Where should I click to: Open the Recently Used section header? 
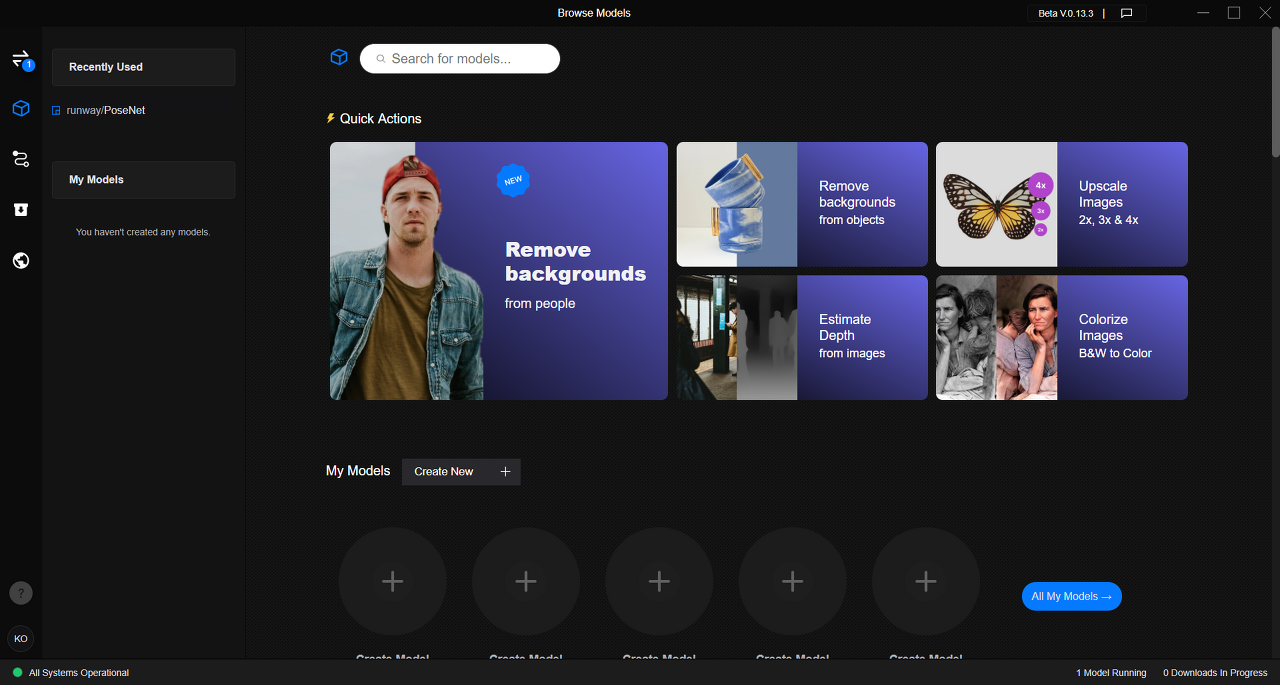[x=144, y=67]
